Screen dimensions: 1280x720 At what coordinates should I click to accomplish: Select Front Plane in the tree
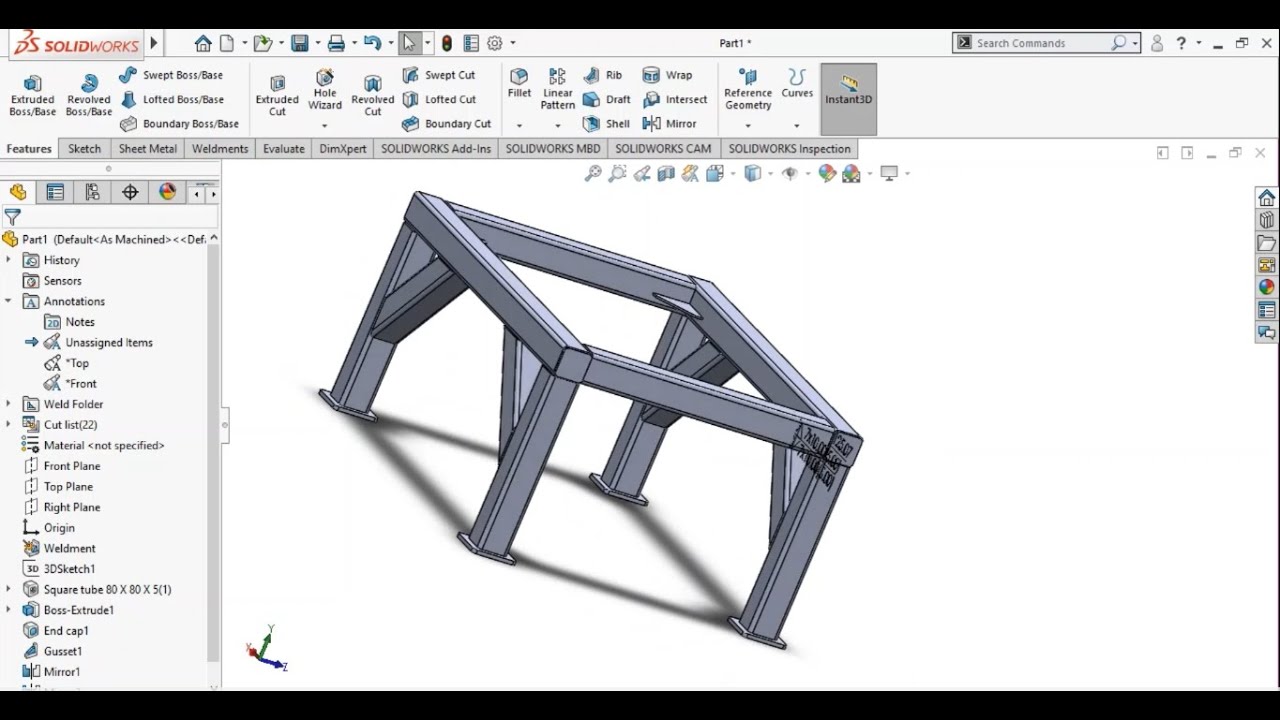click(x=72, y=466)
